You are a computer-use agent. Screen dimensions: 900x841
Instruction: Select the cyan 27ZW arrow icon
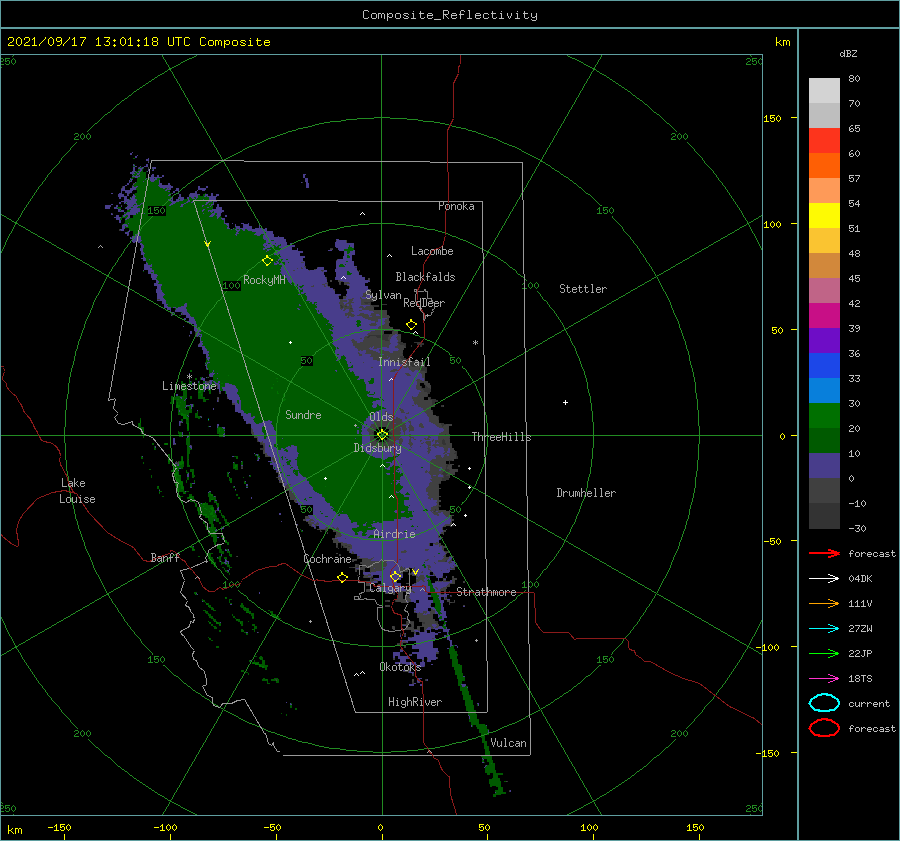point(824,629)
